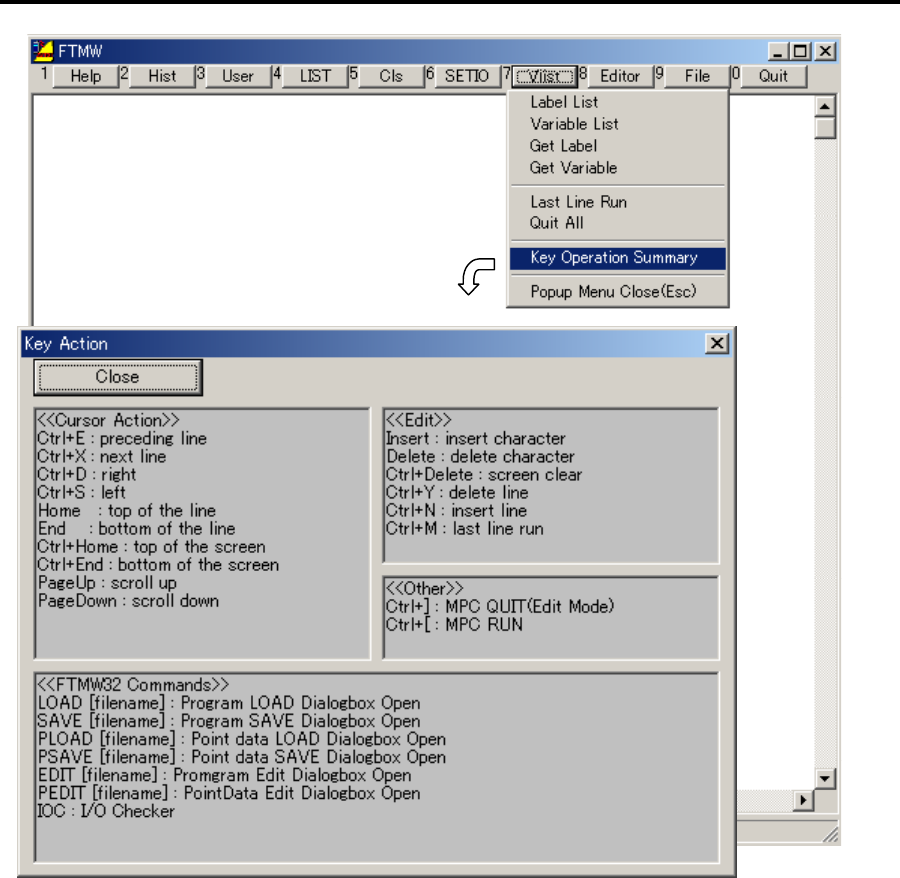Close the Key Action dialog with X

pos(717,343)
